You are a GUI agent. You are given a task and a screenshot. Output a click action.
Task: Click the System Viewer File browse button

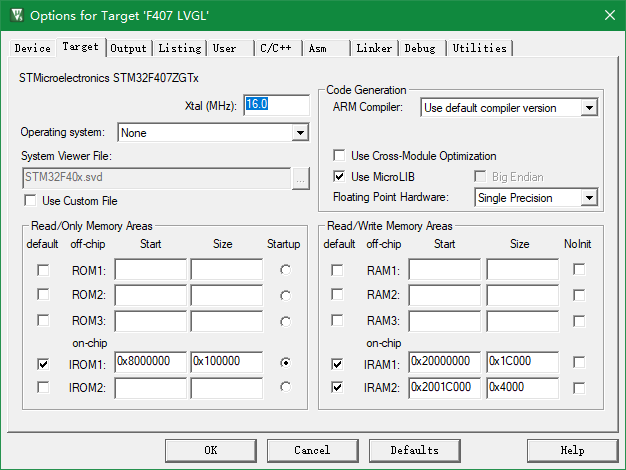click(301, 178)
